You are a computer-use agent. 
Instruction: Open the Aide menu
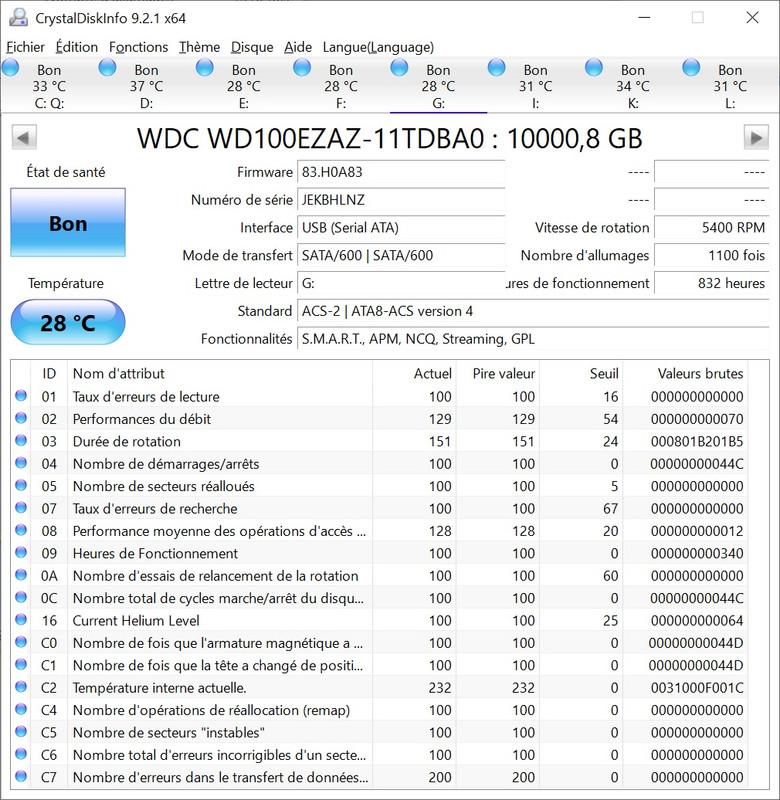pyautogui.click(x=298, y=47)
